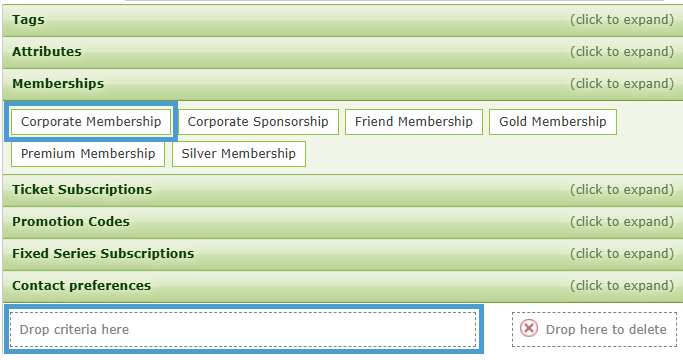Select the Friend Membership criteria chip

pyautogui.click(x=414, y=122)
